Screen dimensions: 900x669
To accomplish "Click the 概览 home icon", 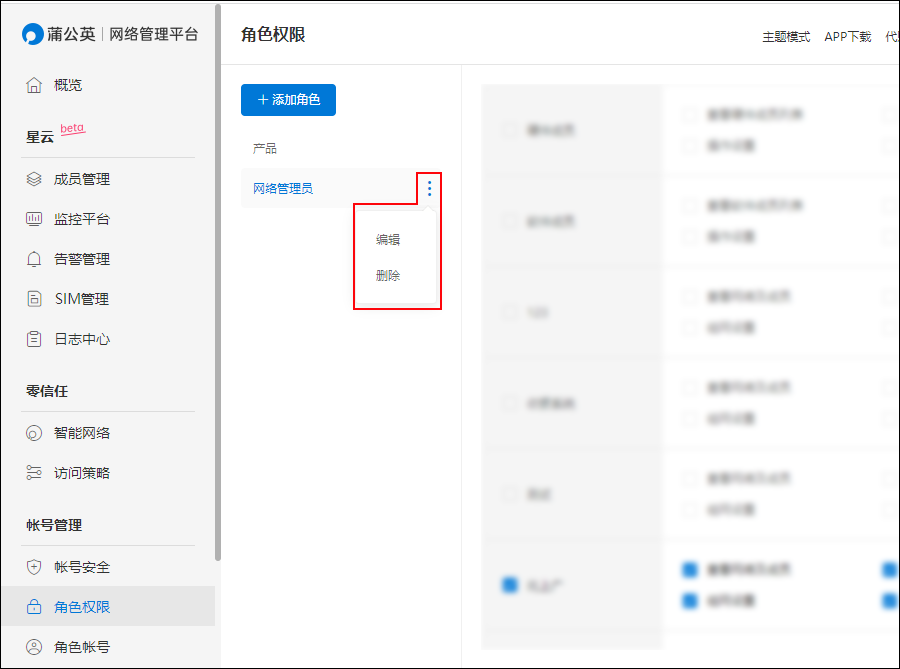I will (x=34, y=85).
